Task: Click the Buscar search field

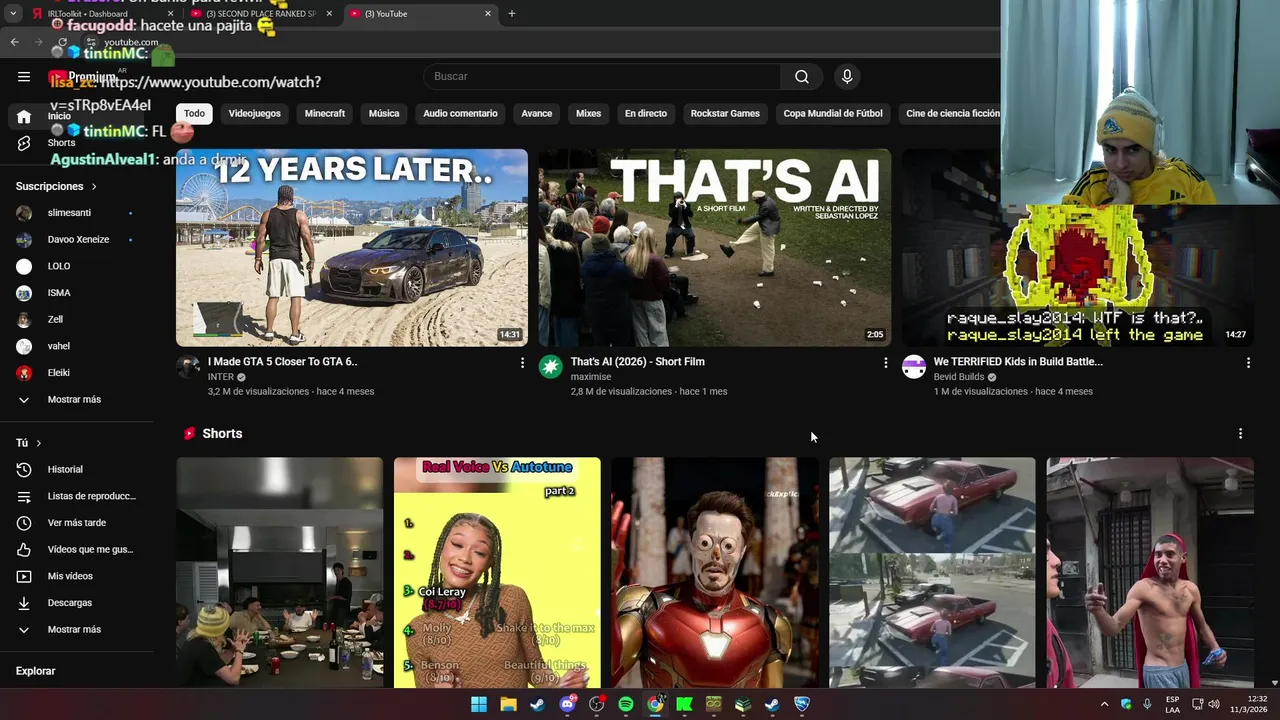Action: pos(602,76)
